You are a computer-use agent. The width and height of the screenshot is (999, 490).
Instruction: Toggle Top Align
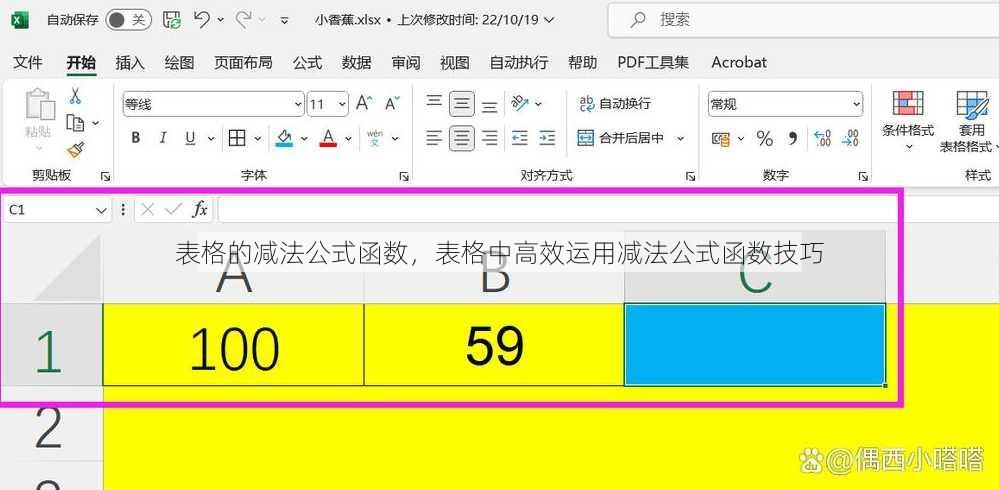click(434, 103)
